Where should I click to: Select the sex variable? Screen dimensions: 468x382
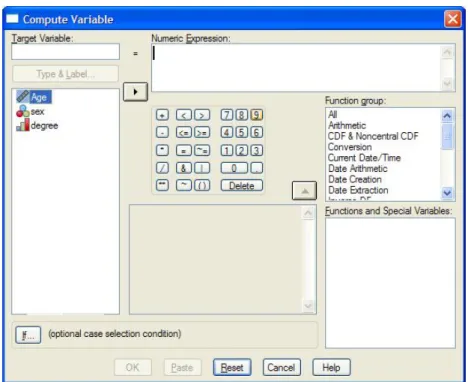(30, 111)
